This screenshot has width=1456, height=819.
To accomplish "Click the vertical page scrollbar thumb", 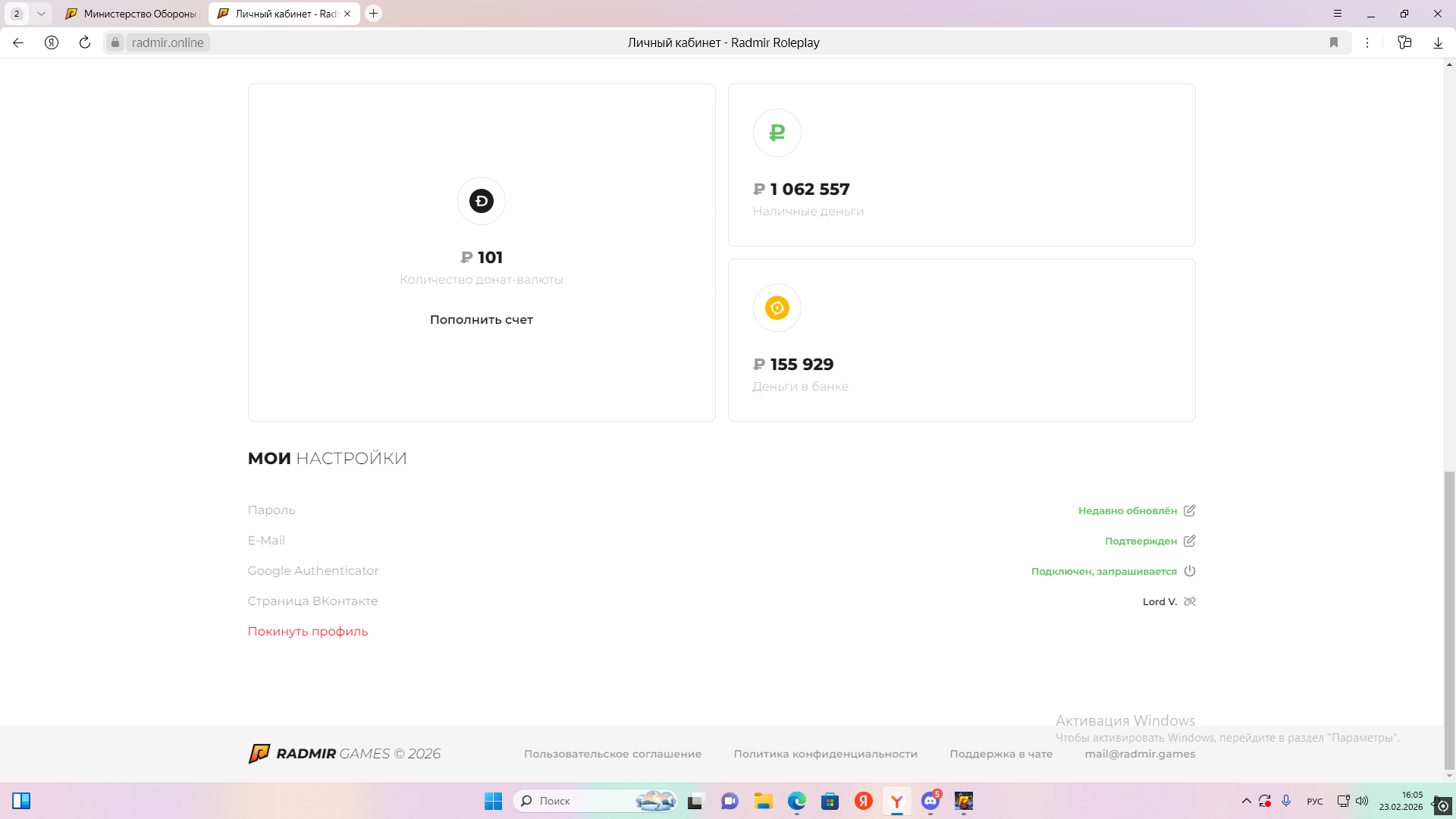I will (1449, 620).
